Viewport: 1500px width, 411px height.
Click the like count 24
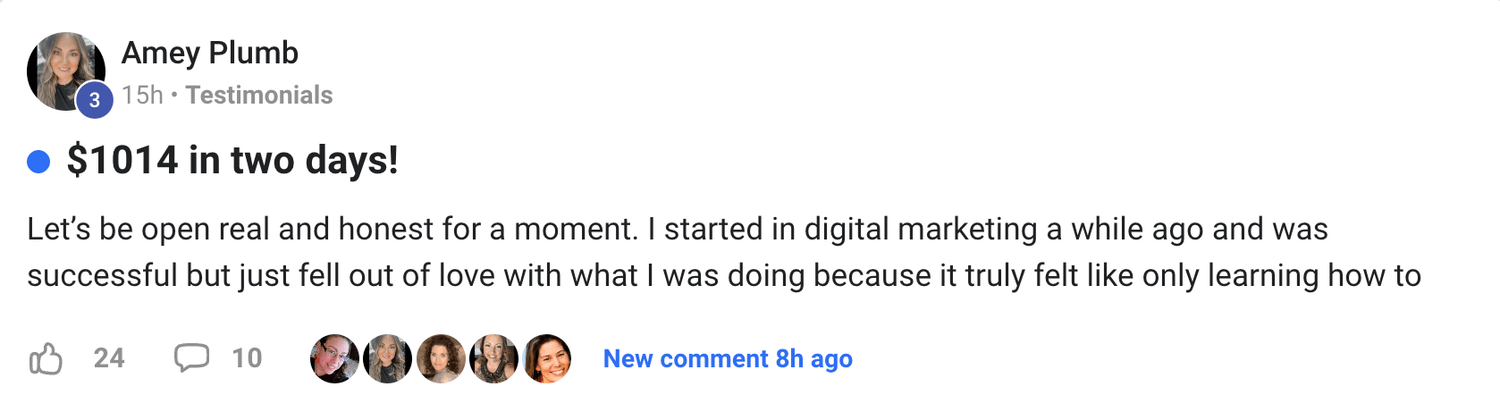point(109,358)
